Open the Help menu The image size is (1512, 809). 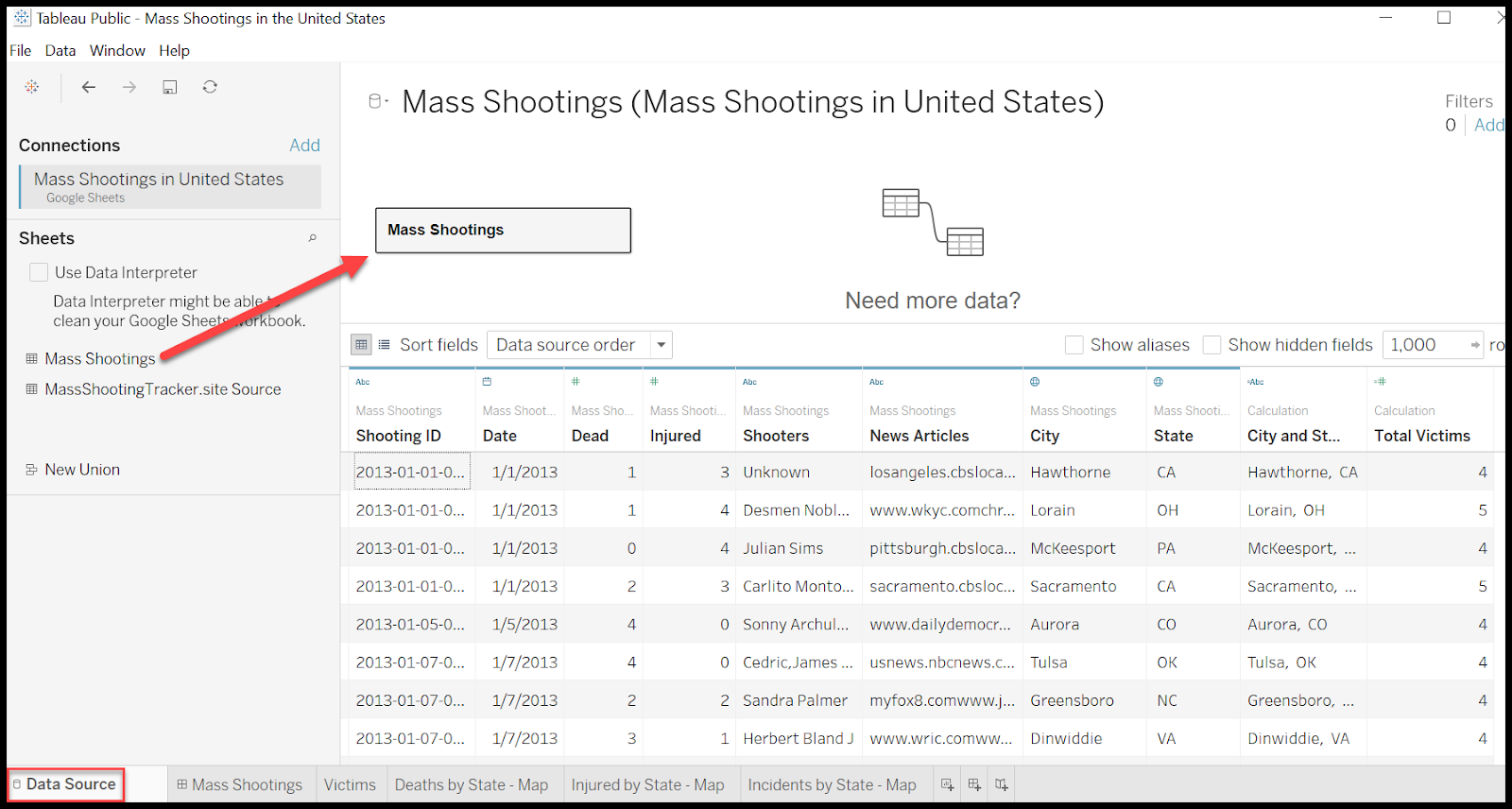(x=174, y=50)
